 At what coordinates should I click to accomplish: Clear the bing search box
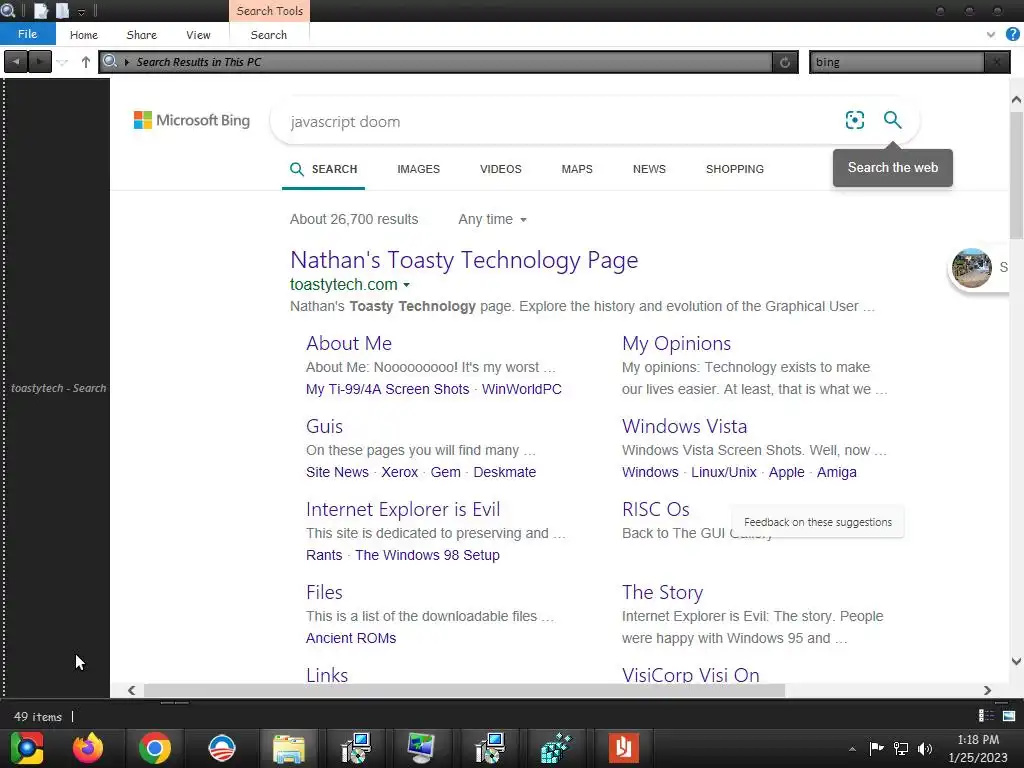coord(997,62)
